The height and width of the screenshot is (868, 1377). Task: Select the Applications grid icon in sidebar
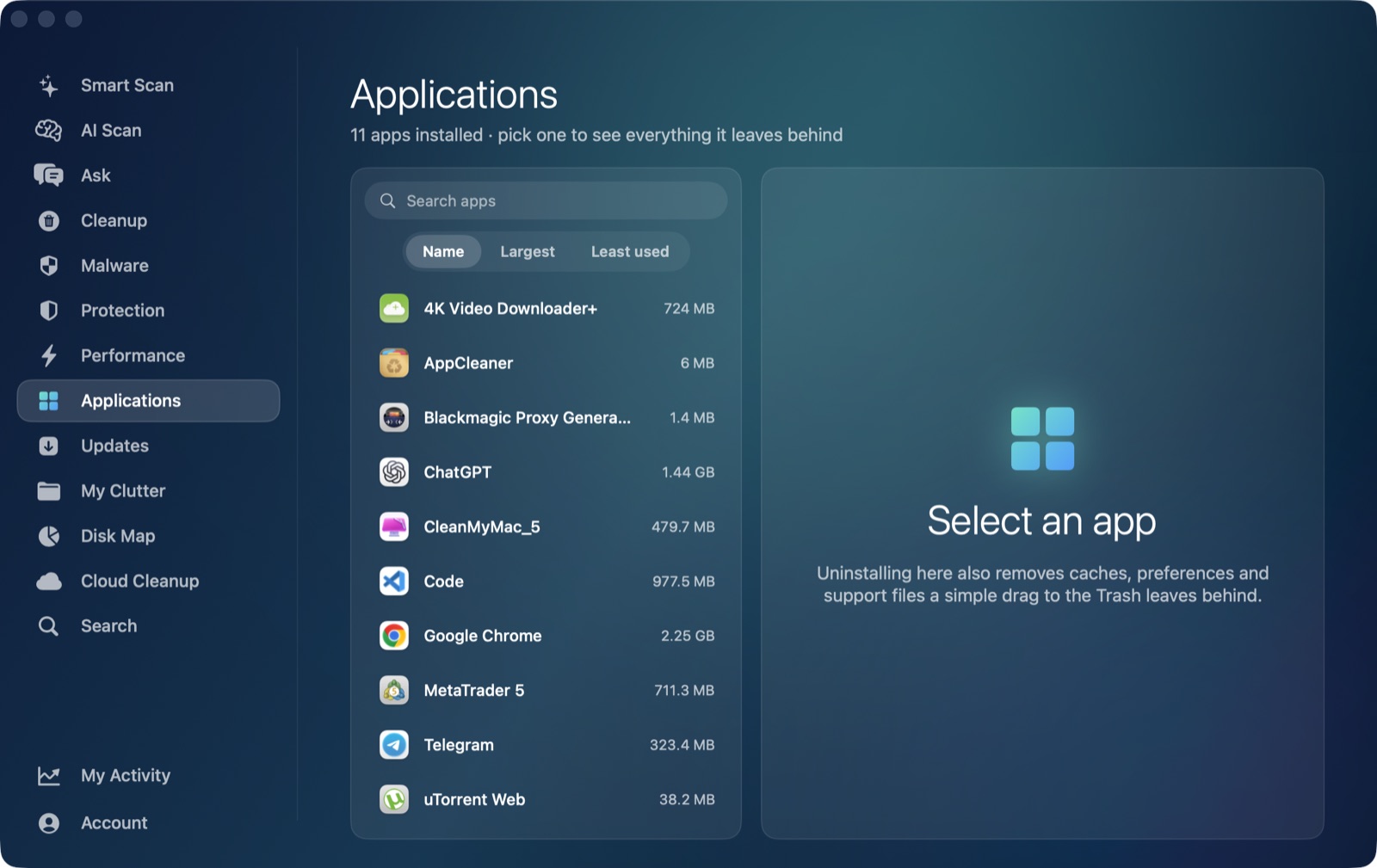(x=49, y=401)
